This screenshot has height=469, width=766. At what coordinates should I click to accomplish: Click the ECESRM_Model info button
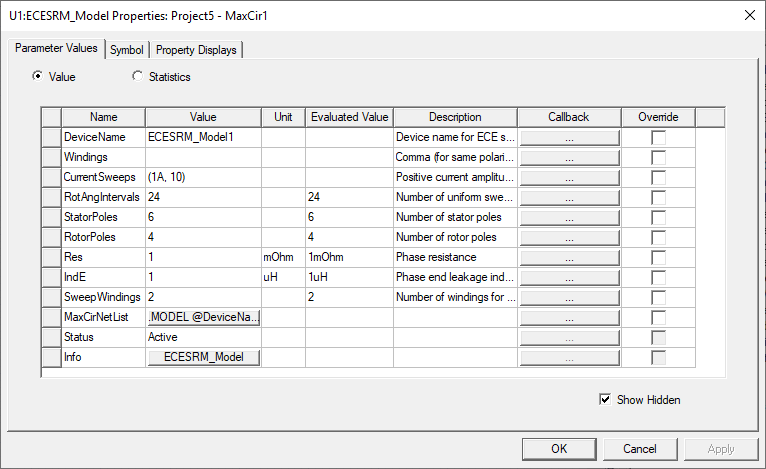coord(203,357)
